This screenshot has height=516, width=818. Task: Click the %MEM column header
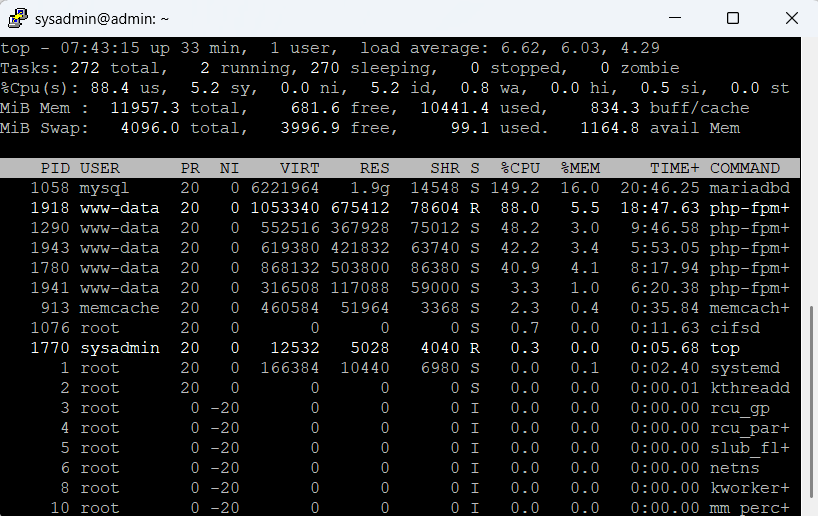(580, 168)
